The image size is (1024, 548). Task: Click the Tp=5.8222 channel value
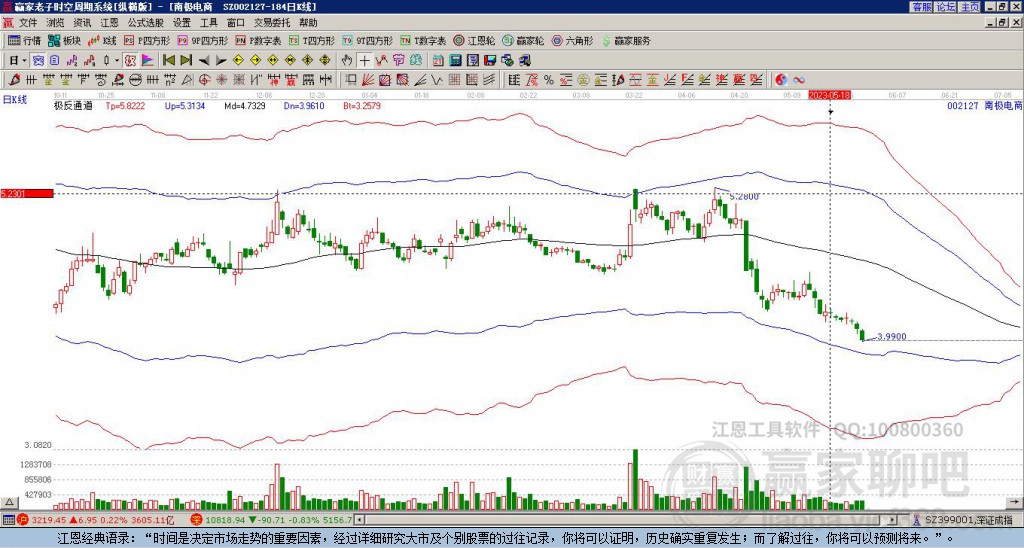click(127, 105)
